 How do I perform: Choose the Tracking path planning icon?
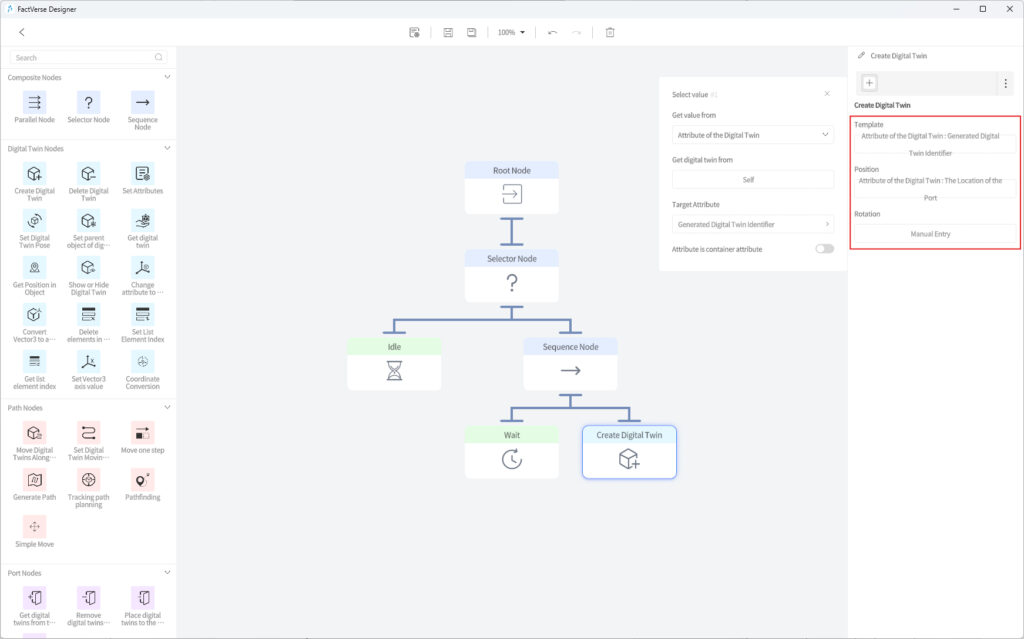coord(89,480)
